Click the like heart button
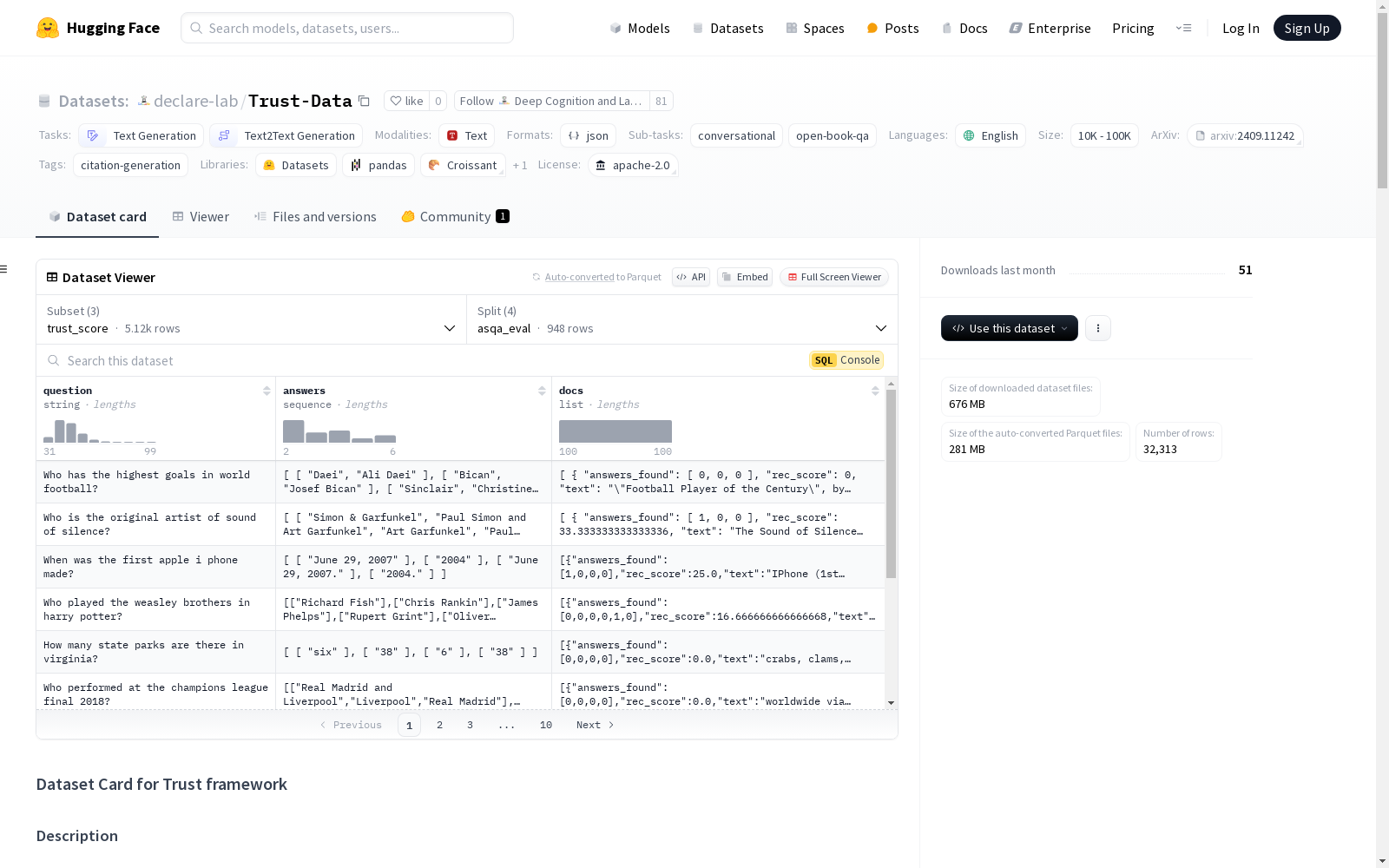 click(406, 102)
